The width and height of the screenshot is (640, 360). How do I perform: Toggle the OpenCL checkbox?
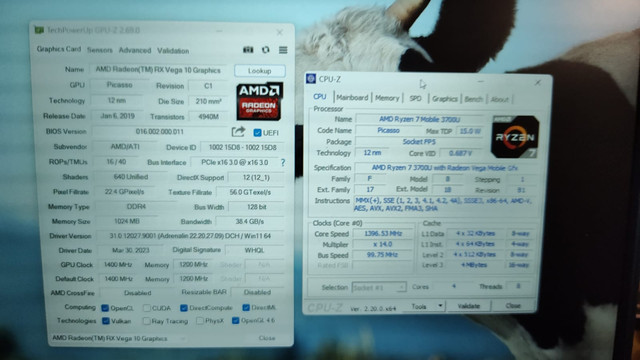click(x=105, y=308)
